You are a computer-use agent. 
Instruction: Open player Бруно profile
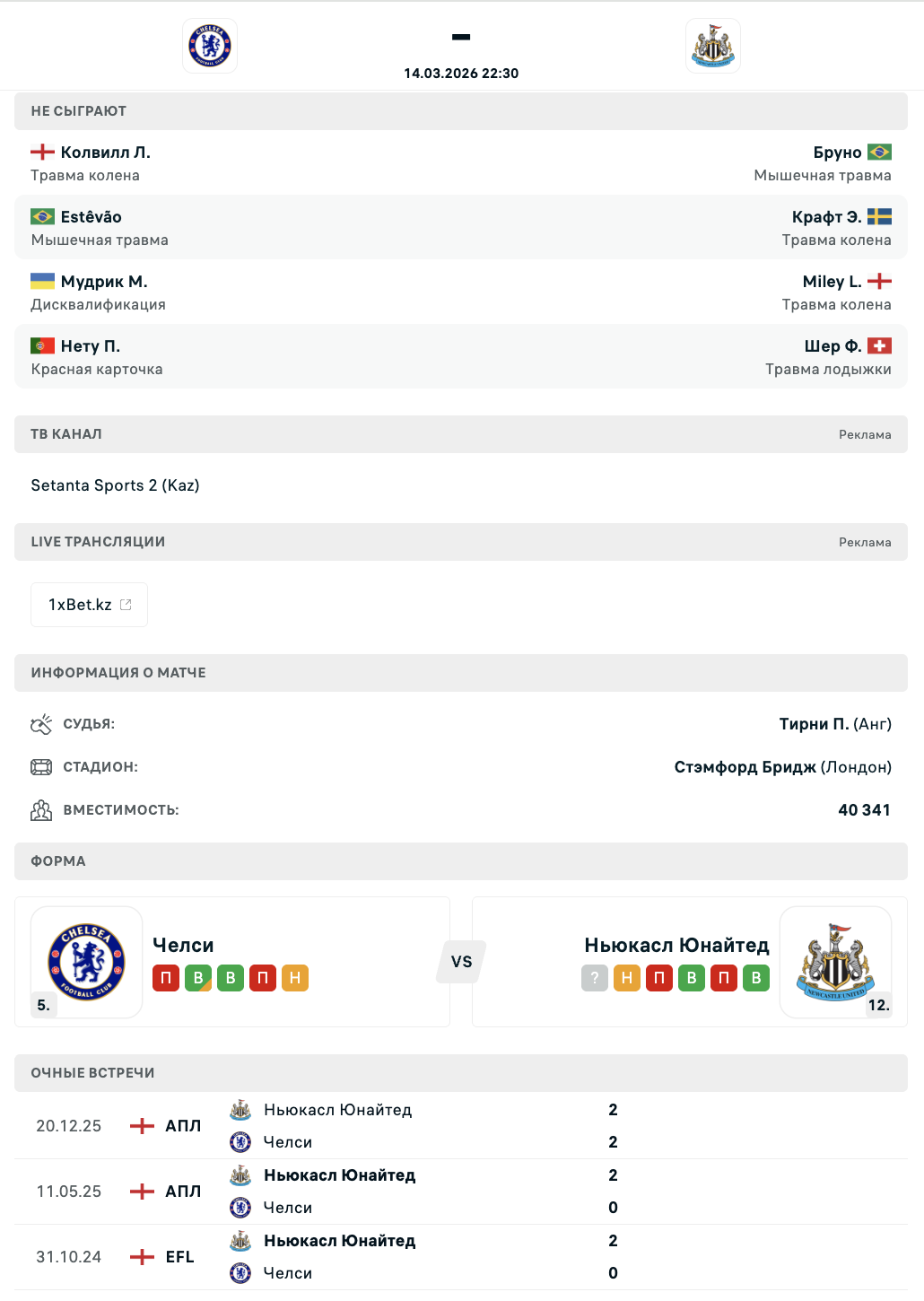[837, 153]
